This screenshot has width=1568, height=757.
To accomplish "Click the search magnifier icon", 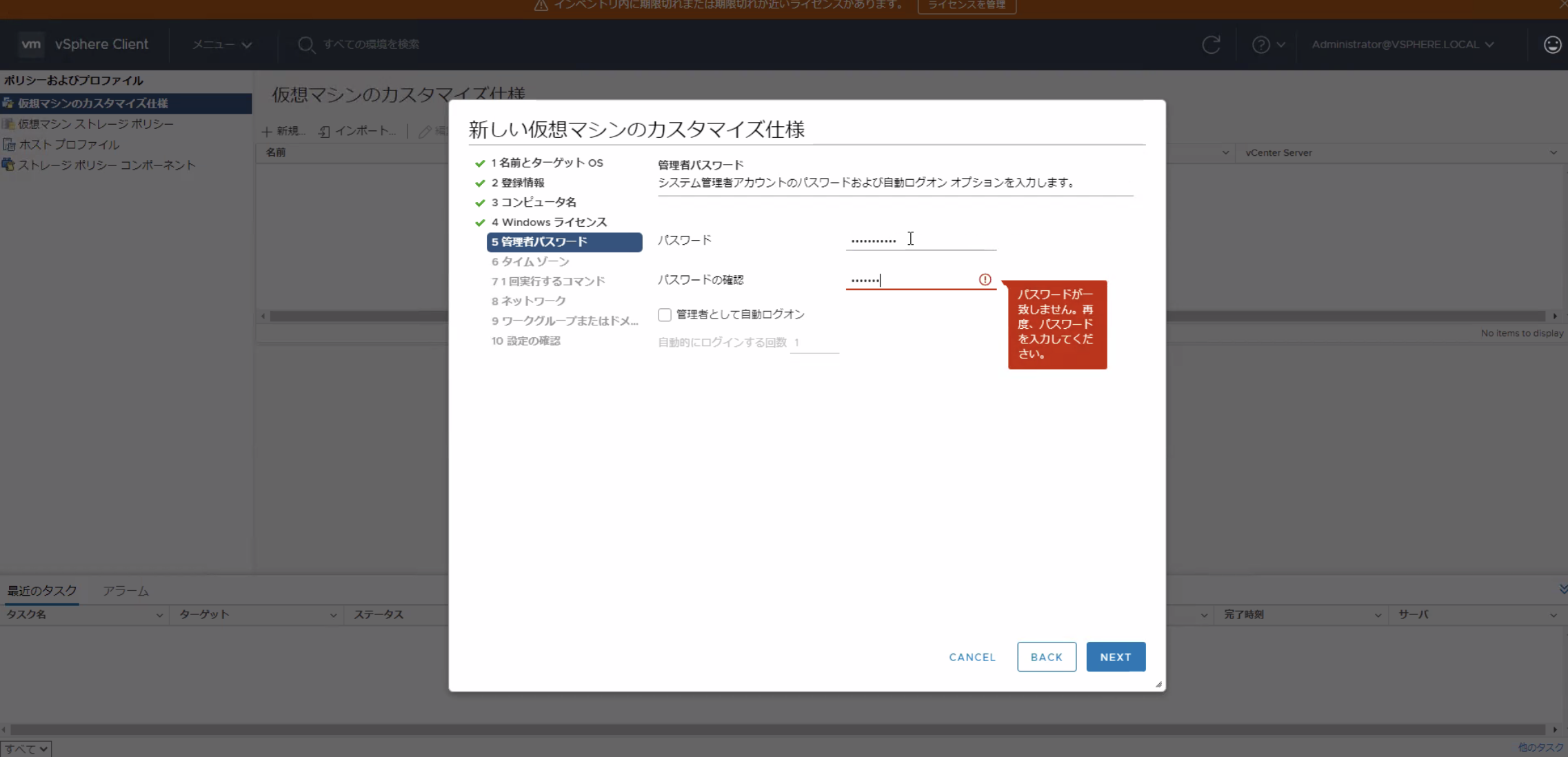I will [306, 43].
